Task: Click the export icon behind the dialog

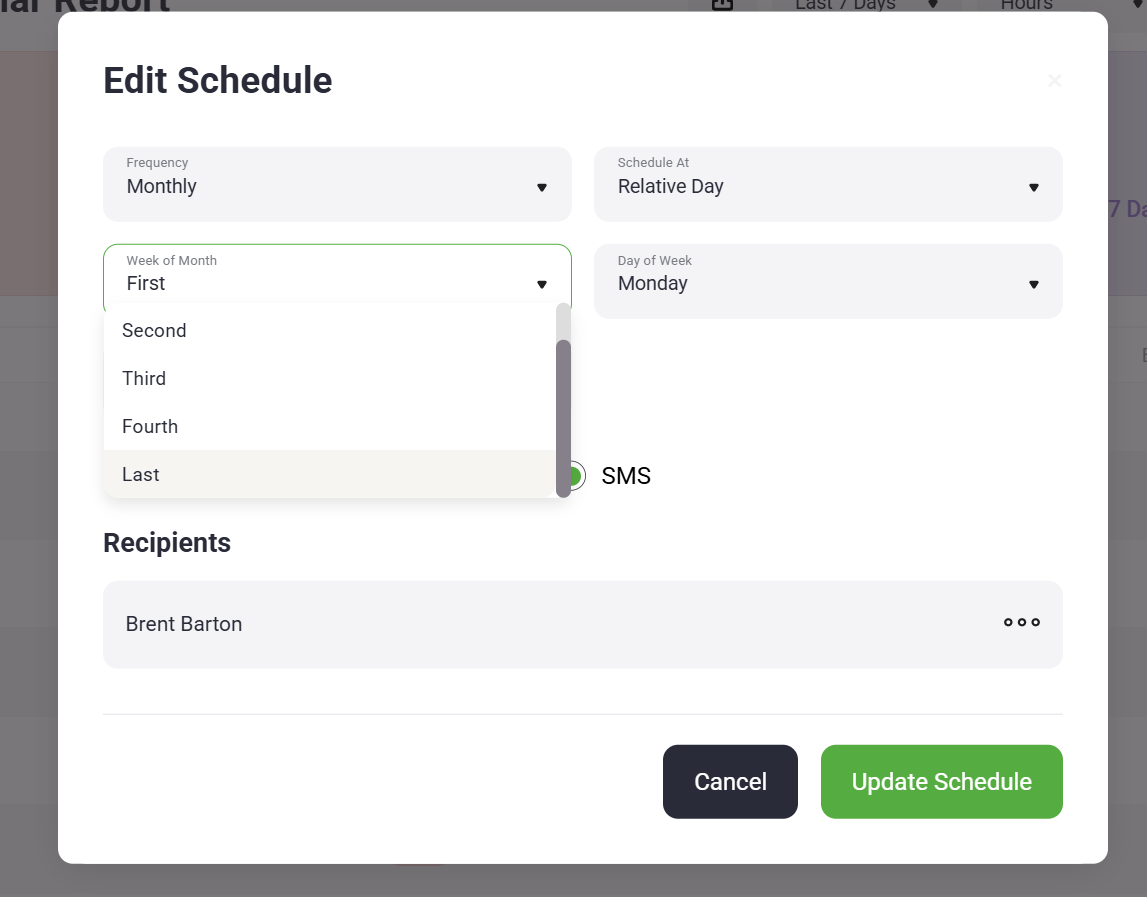Action: click(722, 5)
